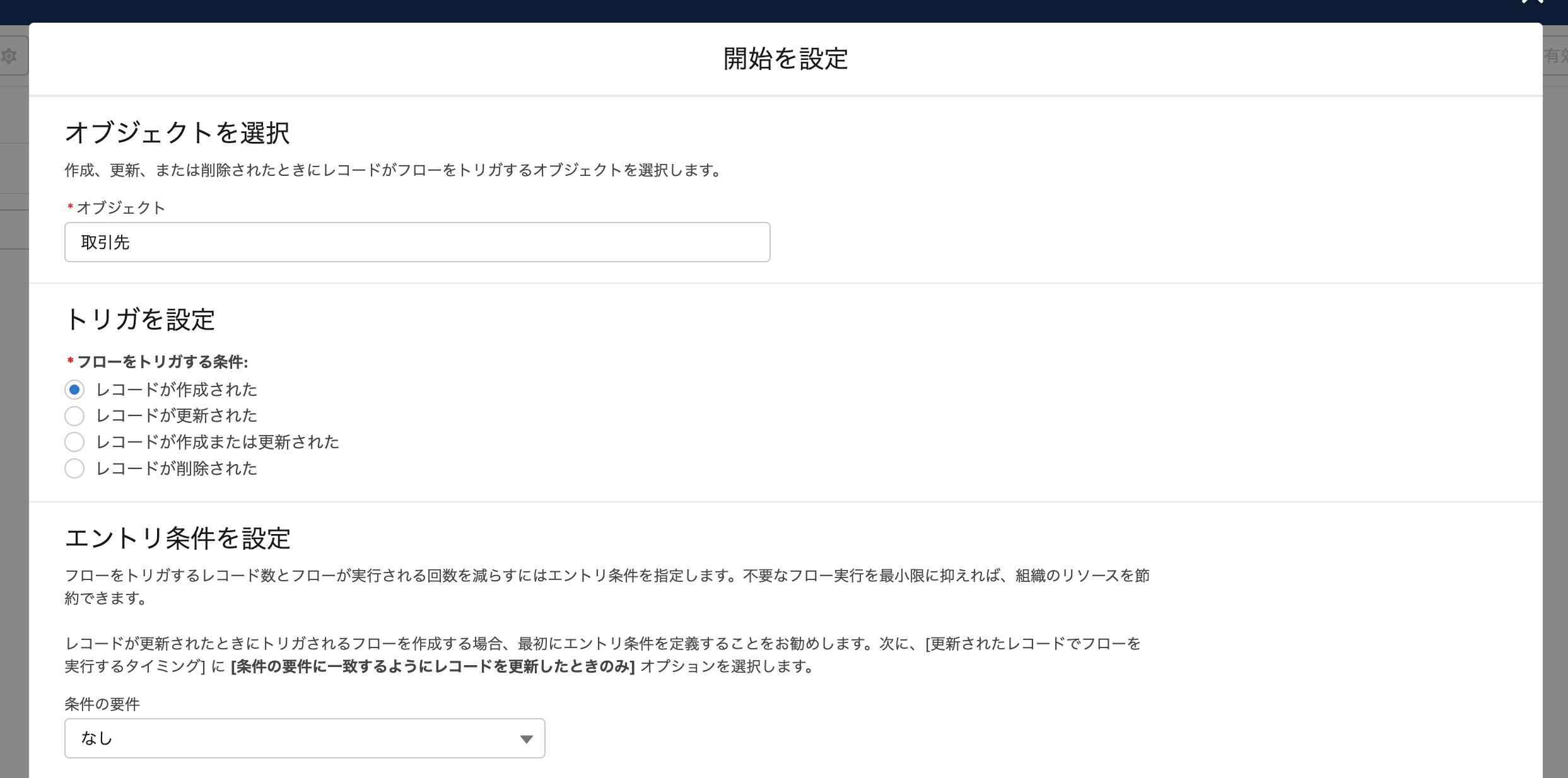Select the レコードが作成または更新された trigger option
The height and width of the screenshot is (778, 1568).
74,442
